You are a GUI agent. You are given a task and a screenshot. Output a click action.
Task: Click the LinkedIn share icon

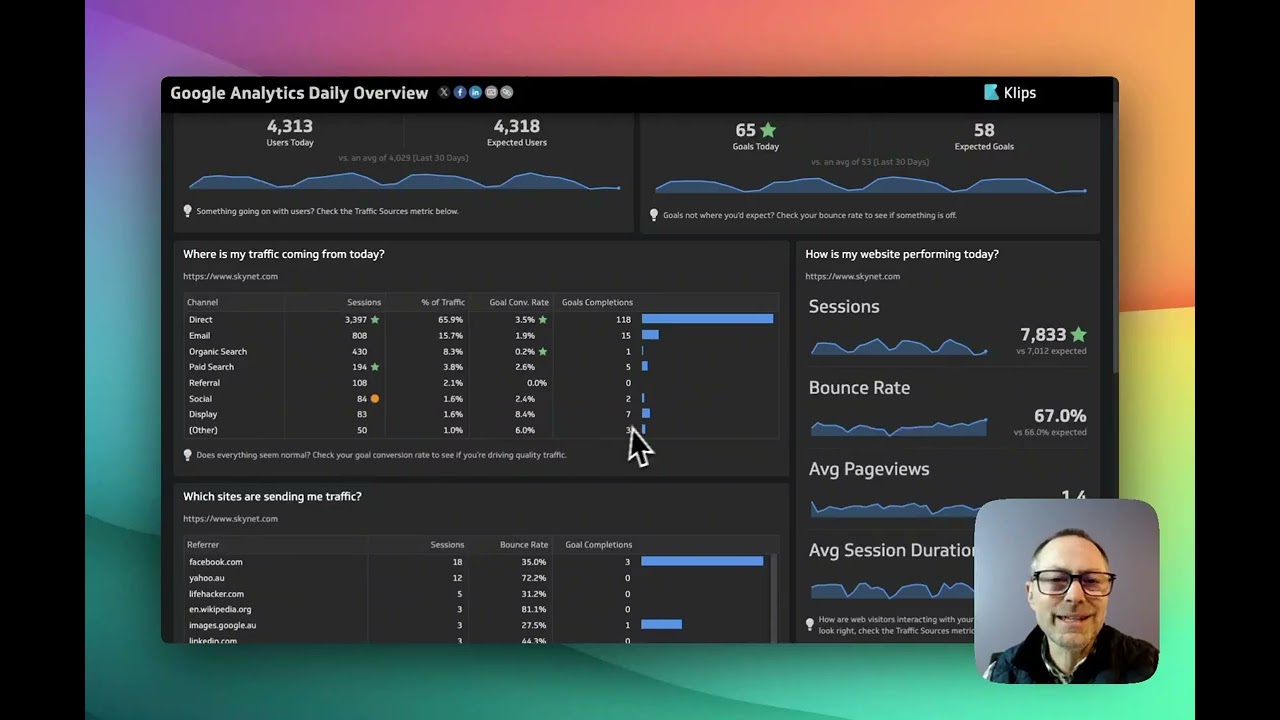[475, 93]
